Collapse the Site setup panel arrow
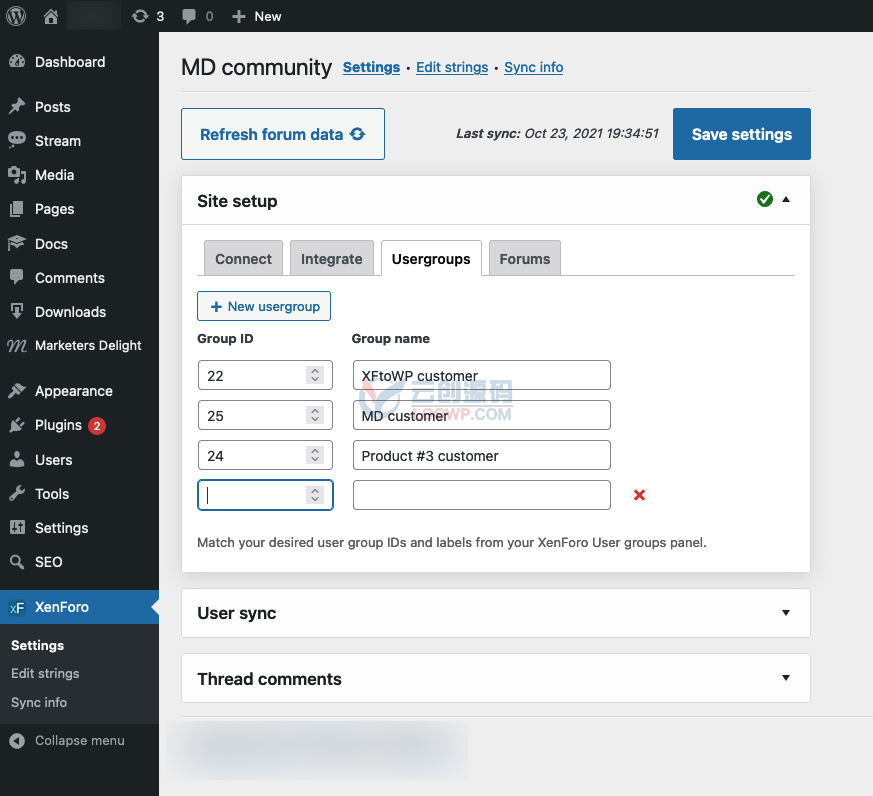 (x=786, y=199)
